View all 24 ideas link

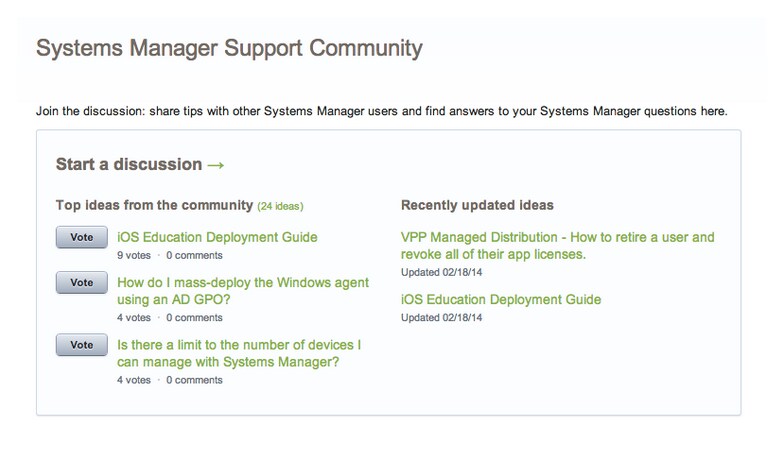point(280,206)
